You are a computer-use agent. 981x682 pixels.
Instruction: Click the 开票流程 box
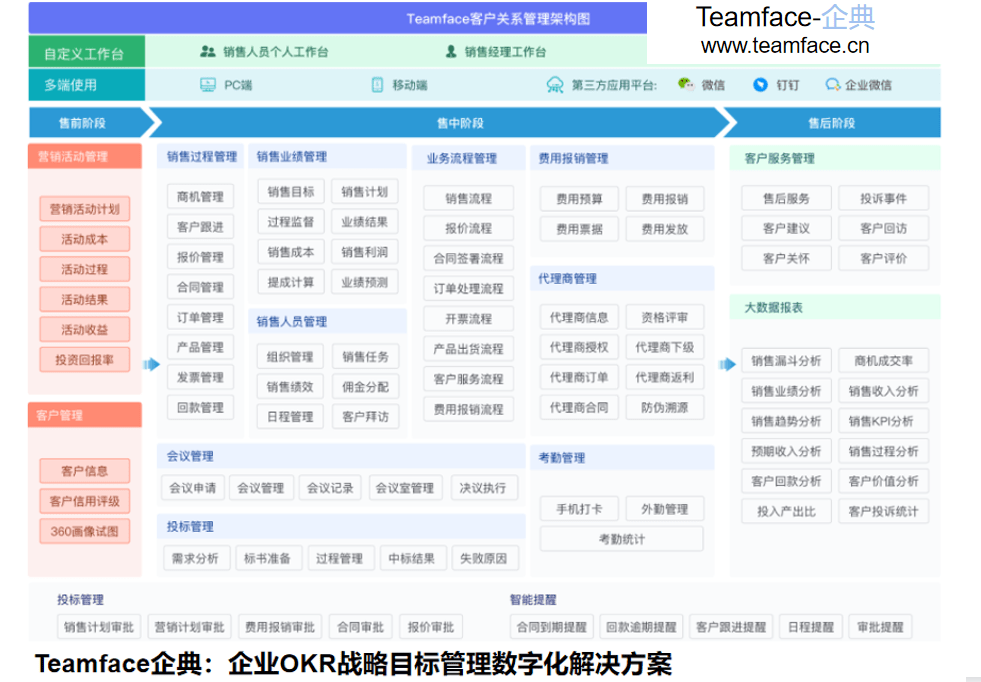(x=469, y=318)
